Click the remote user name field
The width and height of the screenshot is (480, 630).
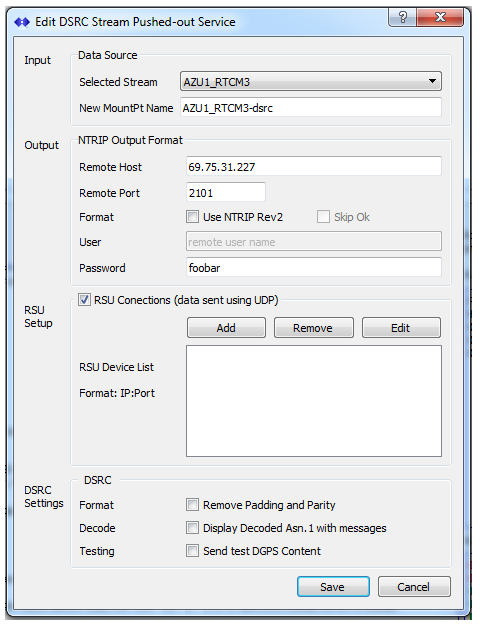(x=314, y=241)
